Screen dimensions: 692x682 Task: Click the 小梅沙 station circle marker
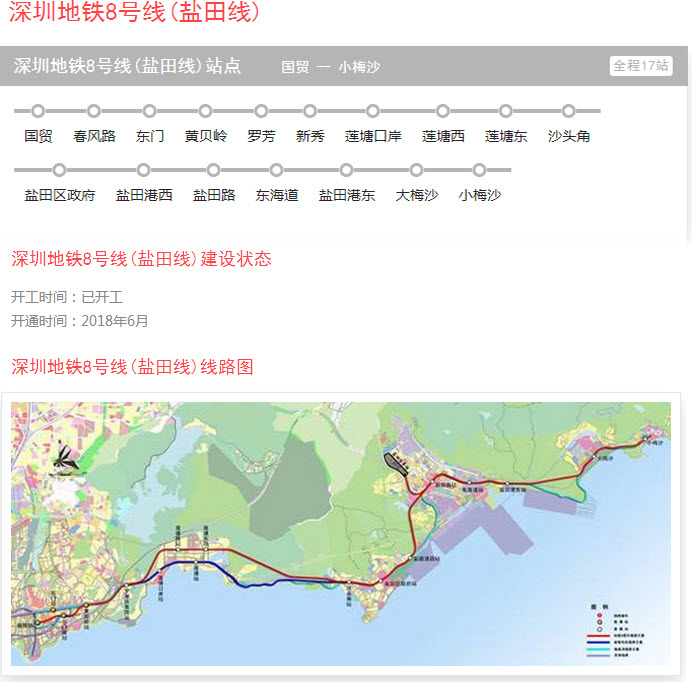click(479, 170)
